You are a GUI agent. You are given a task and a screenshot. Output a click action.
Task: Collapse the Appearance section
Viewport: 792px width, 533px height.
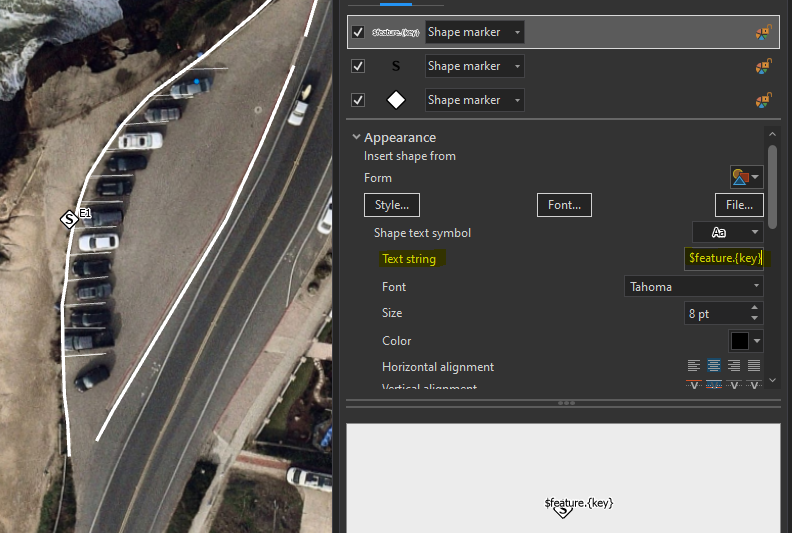[x=356, y=137]
